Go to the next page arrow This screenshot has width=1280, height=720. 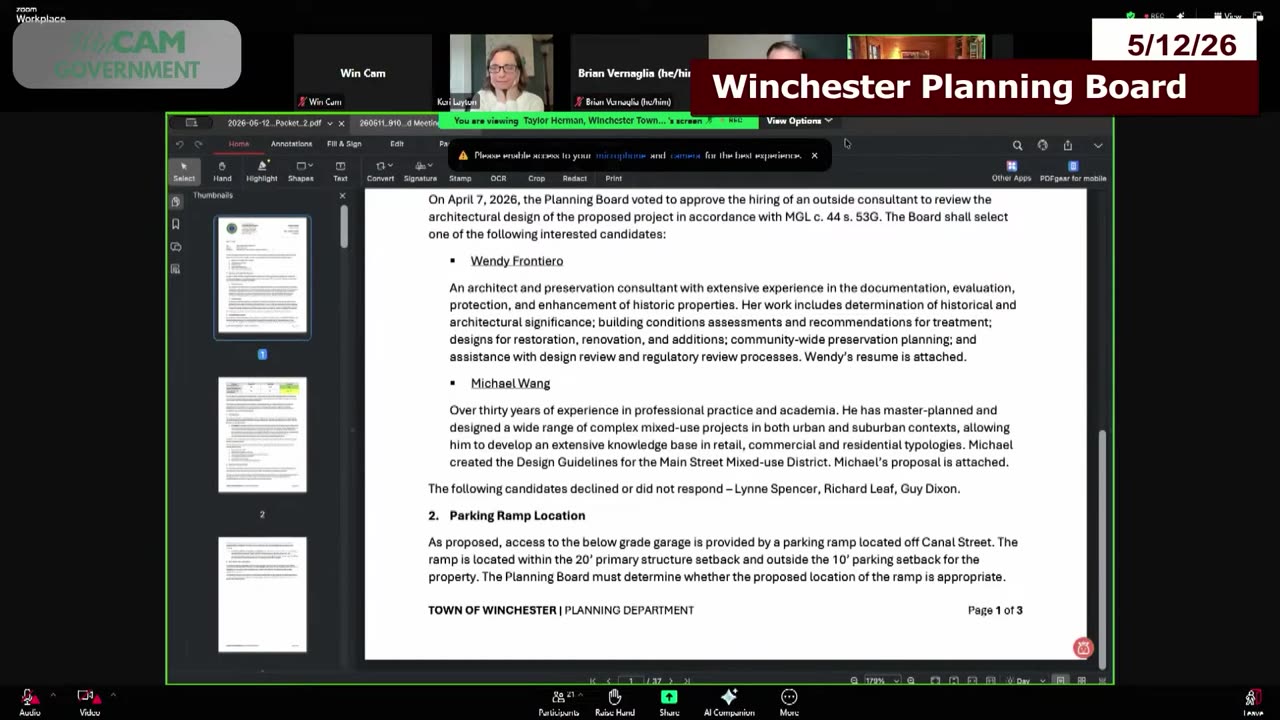[x=671, y=680]
